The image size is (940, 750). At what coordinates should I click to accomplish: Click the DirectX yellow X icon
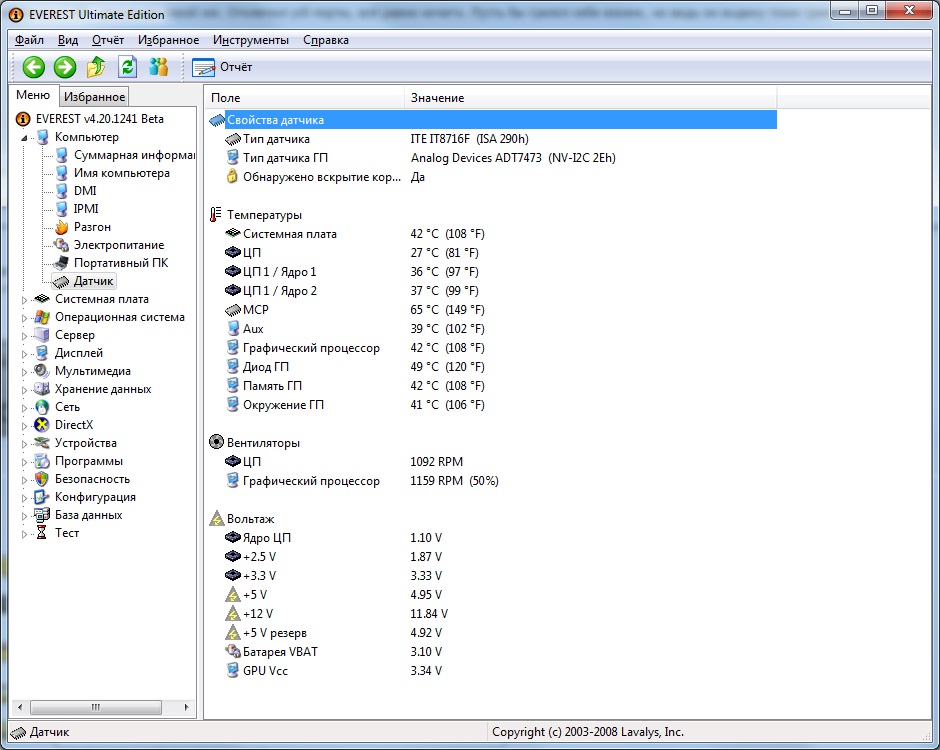click(42, 425)
